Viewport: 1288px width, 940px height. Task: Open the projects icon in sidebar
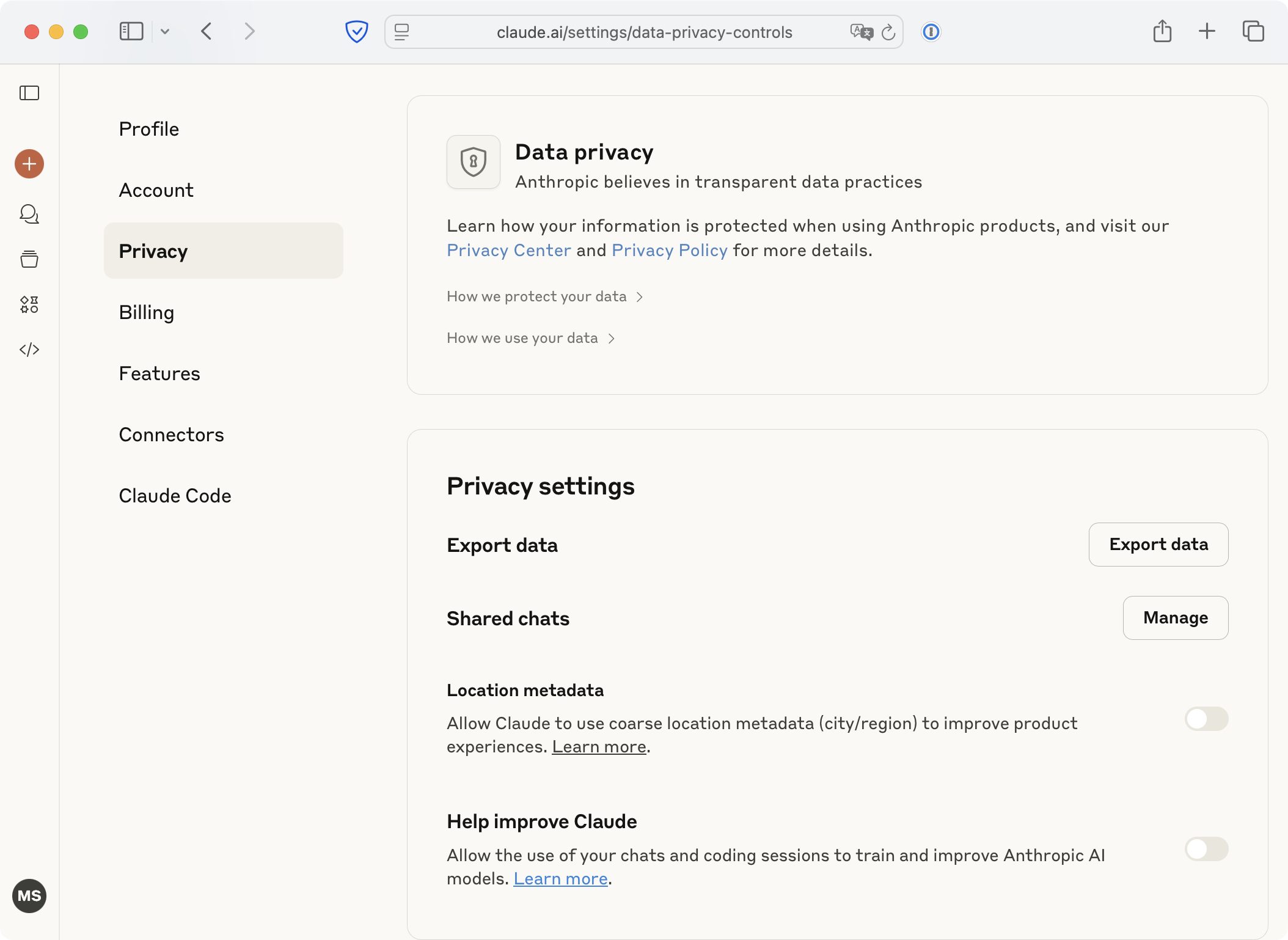(x=29, y=259)
